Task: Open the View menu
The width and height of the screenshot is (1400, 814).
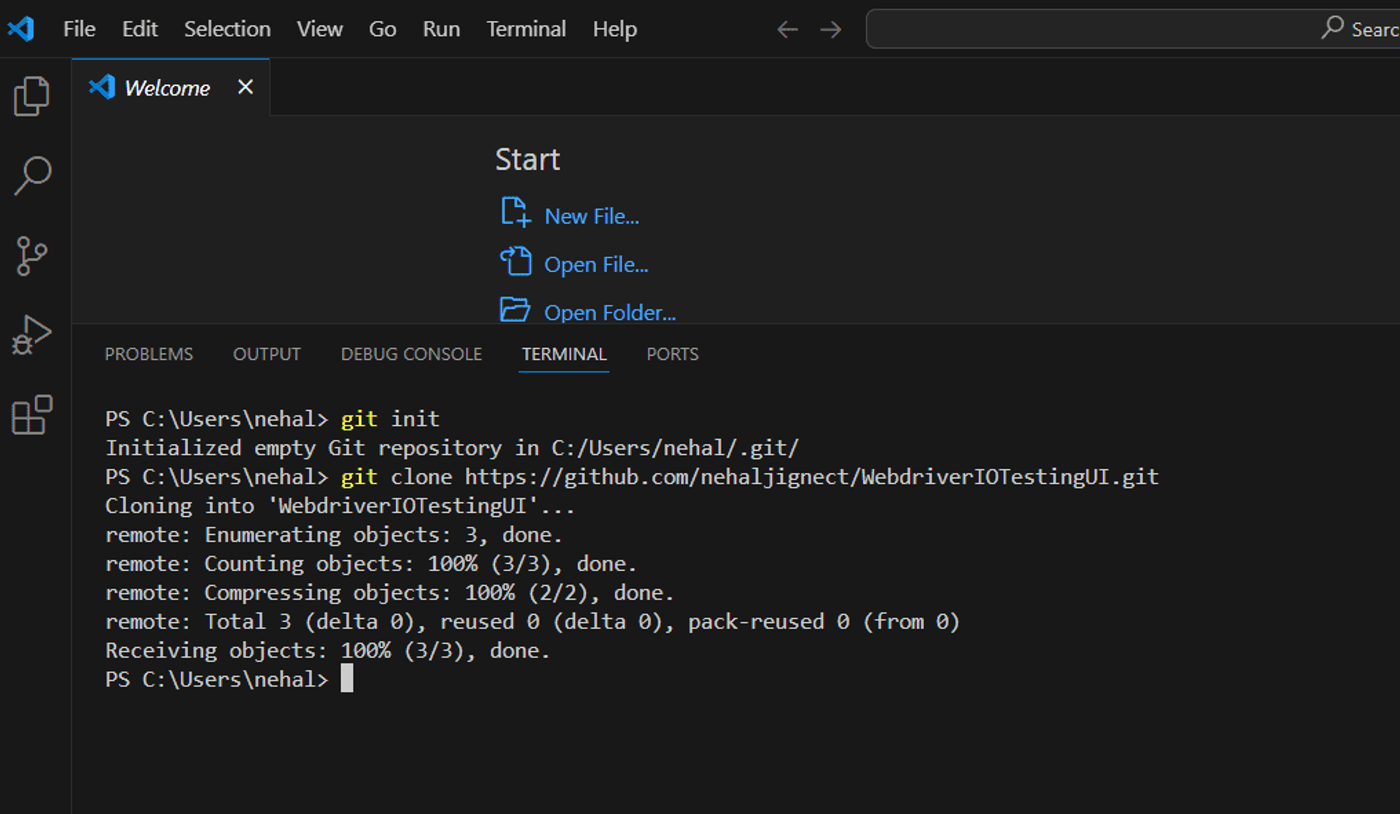Action: (x=320, y=29)
